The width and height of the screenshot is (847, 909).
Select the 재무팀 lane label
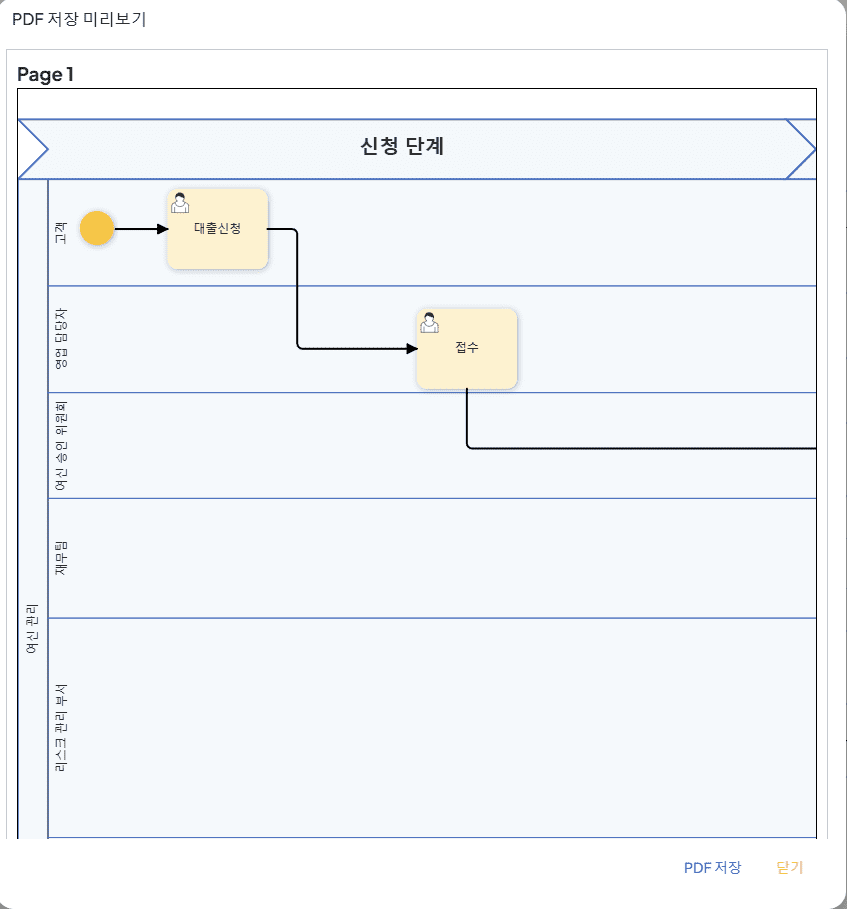(60, 558)
